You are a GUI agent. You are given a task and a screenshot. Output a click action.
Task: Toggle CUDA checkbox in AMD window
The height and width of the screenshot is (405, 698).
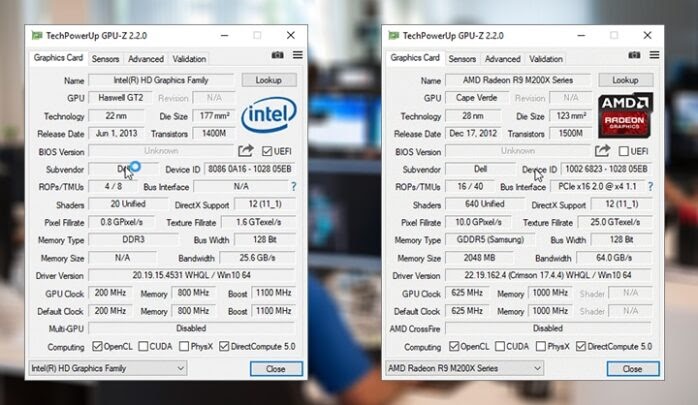click(x=500, y=346)
